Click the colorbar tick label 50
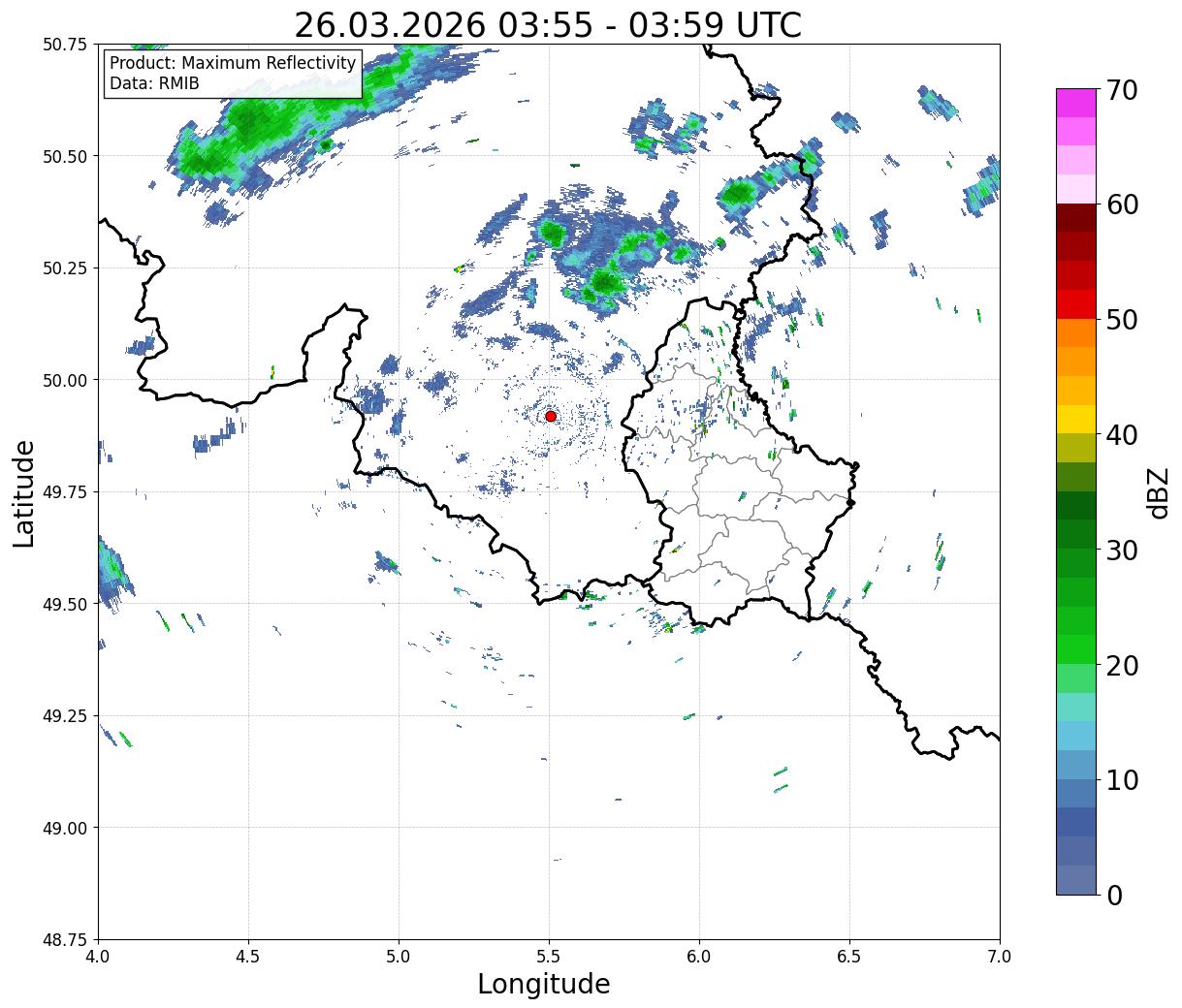Screen dimensions: 1182x1008 1122,320
